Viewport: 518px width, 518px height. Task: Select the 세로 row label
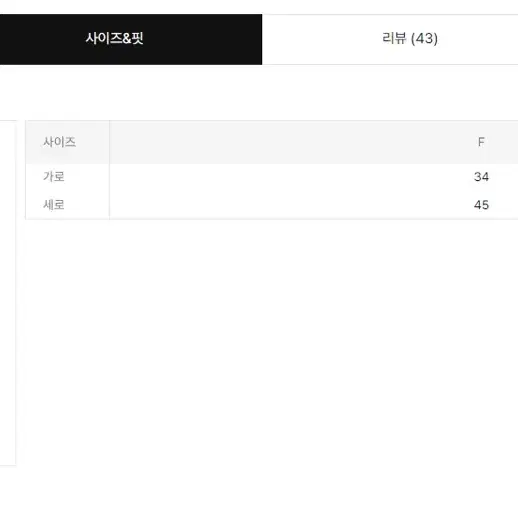54,205
